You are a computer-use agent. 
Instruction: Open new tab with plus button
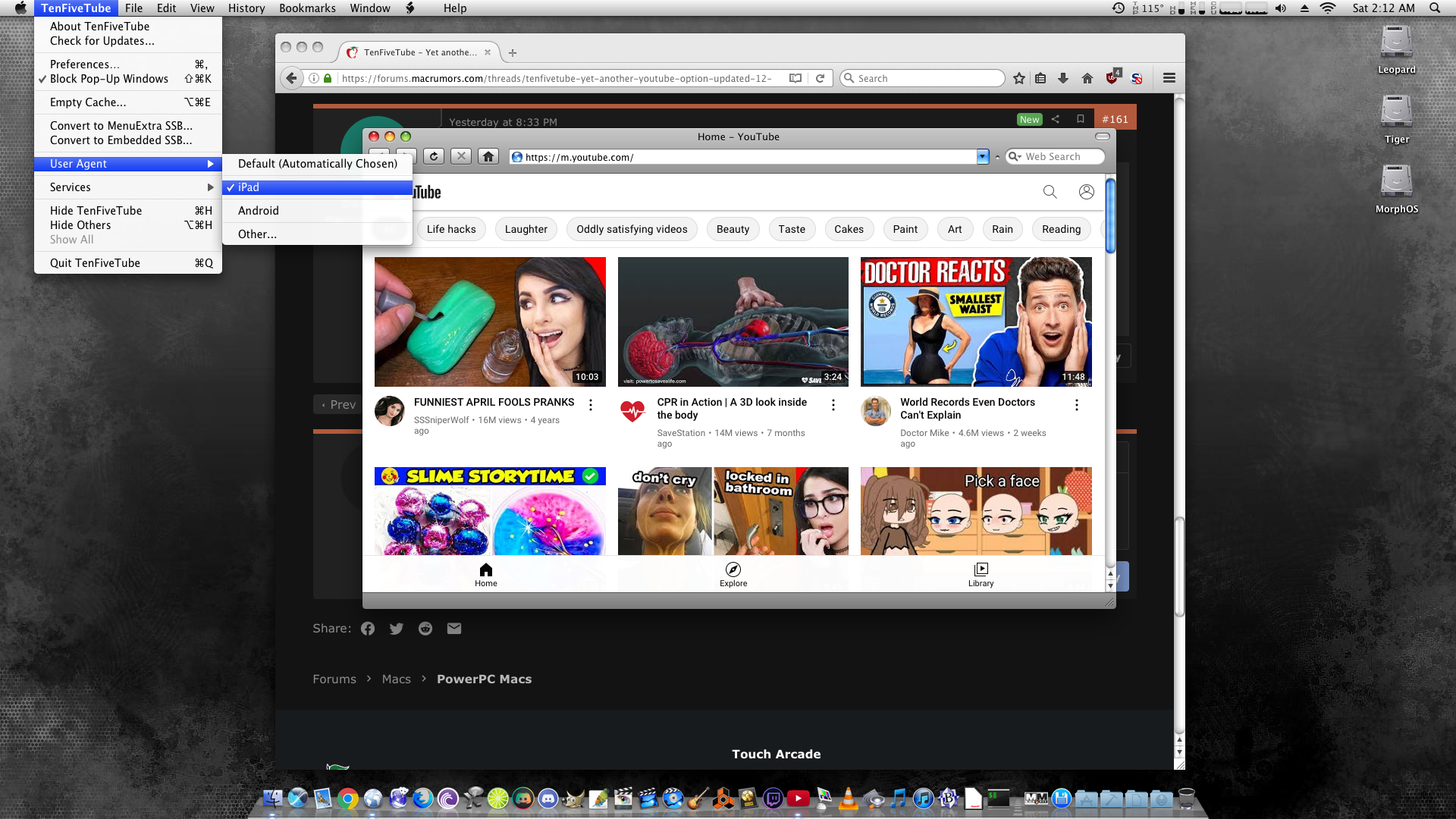coord(513,52)
